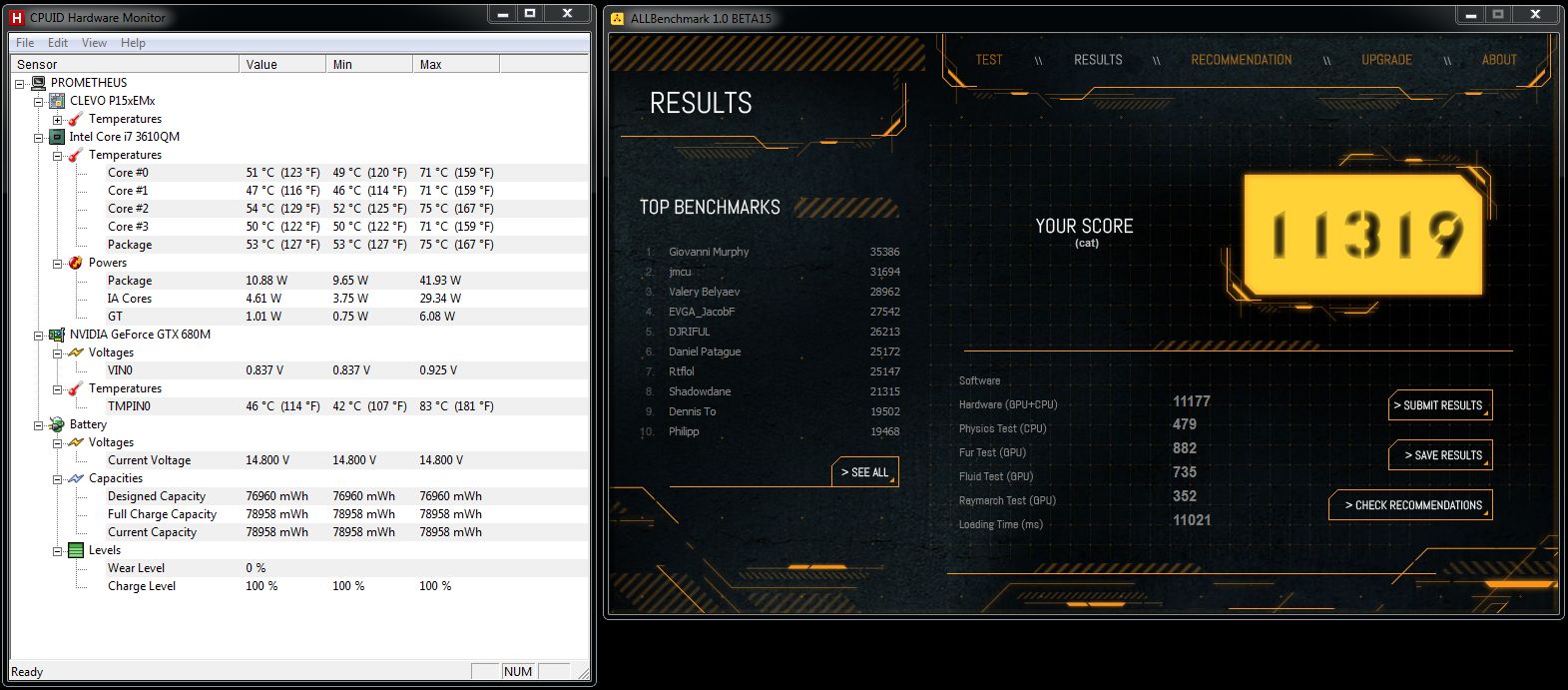Expand the CLEVO Temperatures node
The width and height of the screenshot is (1568, 690).
(x=57, y=119)
